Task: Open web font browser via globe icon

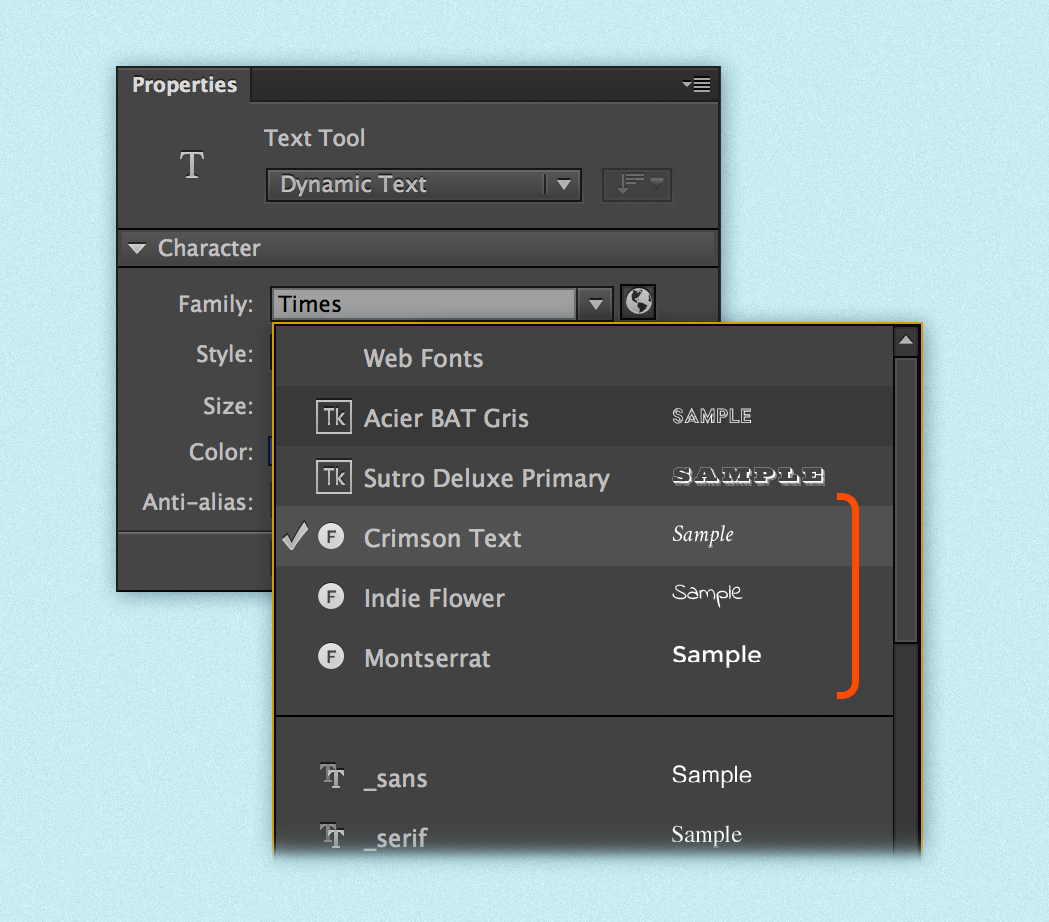Action: coord(637,302)
